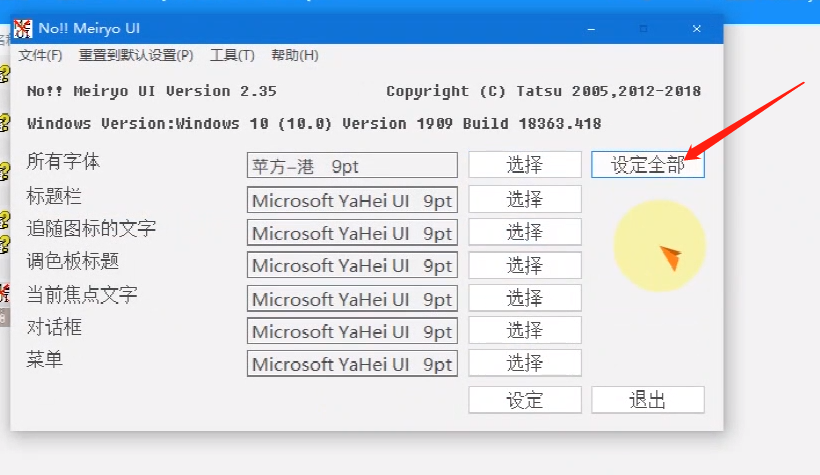
Task: Click the 退出 button
Action: coord(648,400)
